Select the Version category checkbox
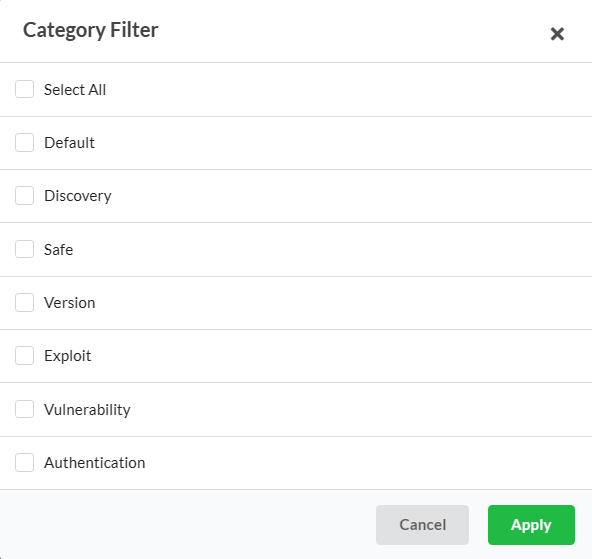 25,302
